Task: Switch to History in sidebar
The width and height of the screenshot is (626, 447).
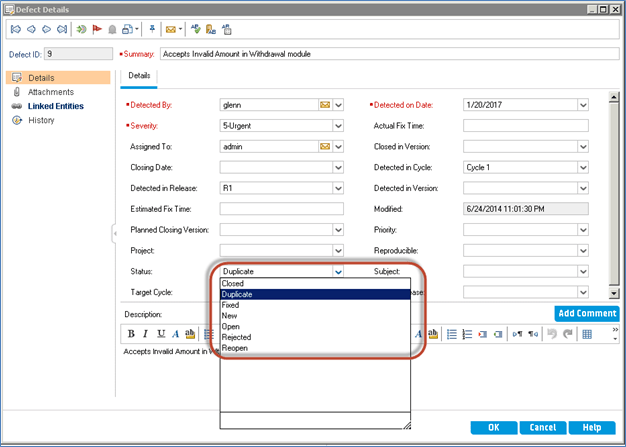Action: (41, 120)
